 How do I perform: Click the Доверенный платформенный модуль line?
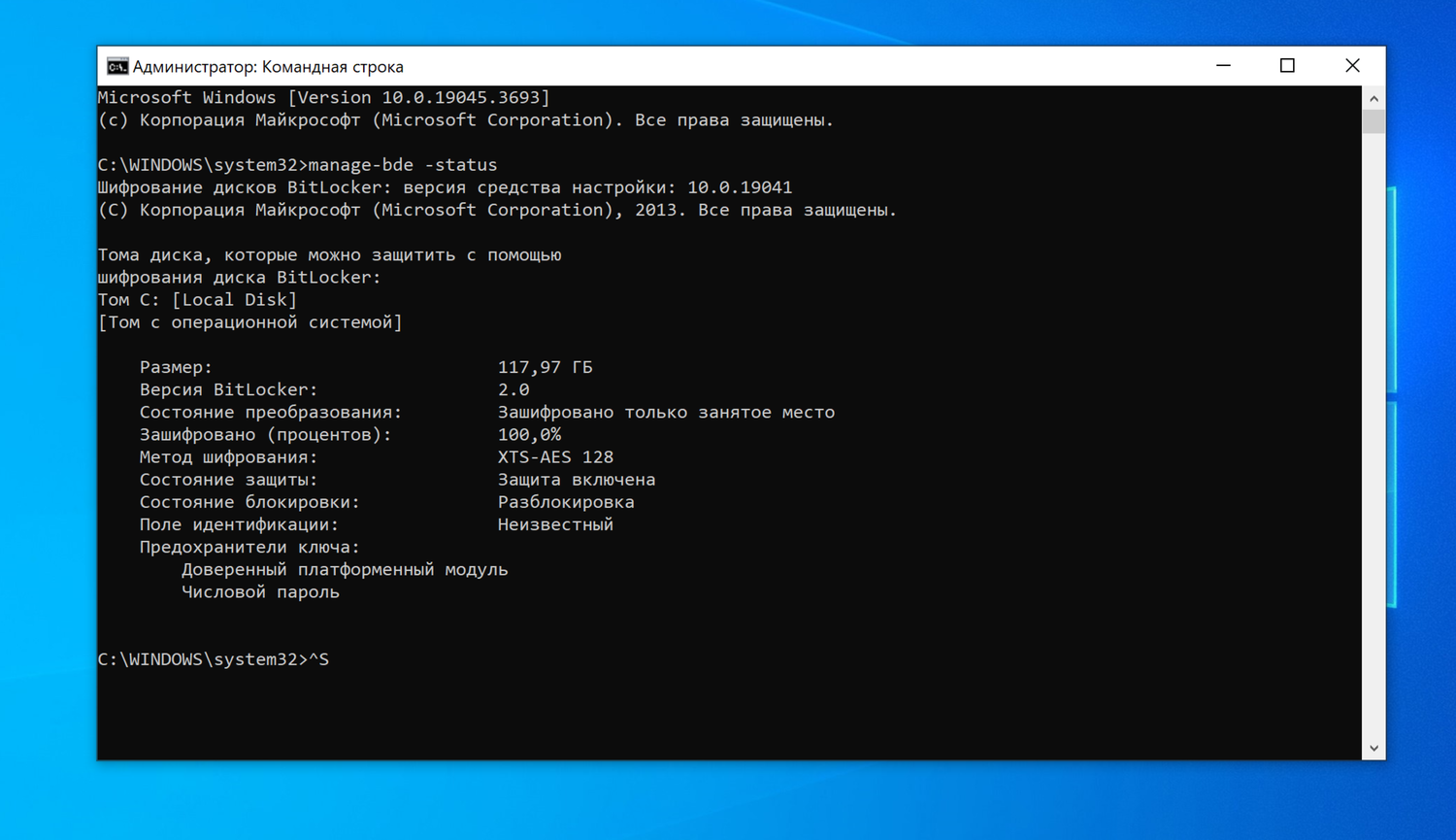point(345,569)
